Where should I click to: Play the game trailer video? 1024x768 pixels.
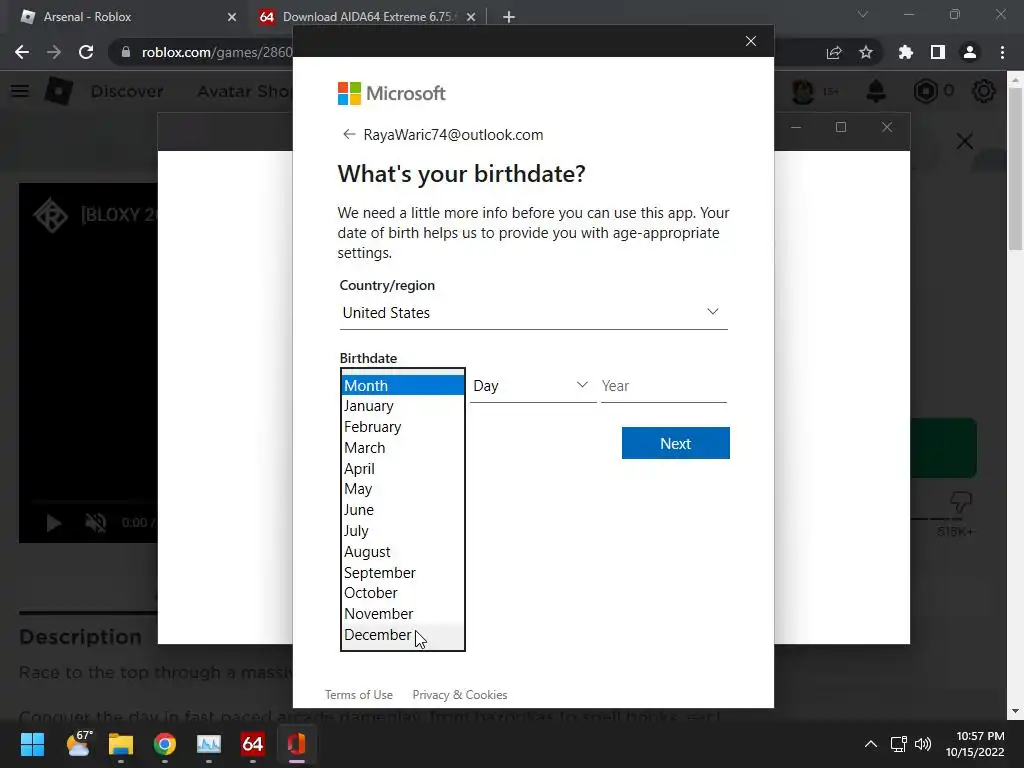54,522
